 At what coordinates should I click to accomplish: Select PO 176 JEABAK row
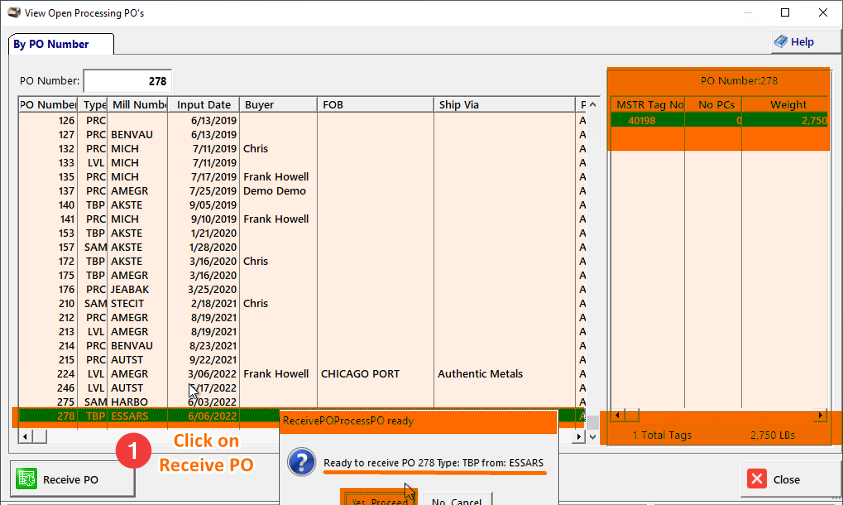pos(302,289)
